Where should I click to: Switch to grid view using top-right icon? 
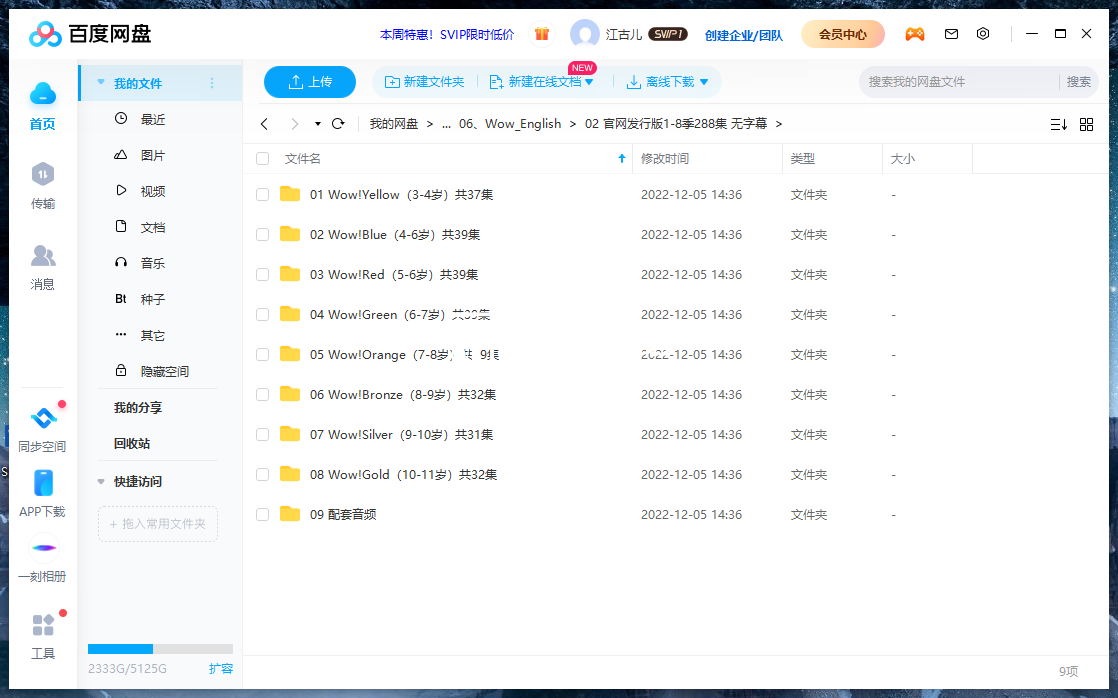point(1088,124)
